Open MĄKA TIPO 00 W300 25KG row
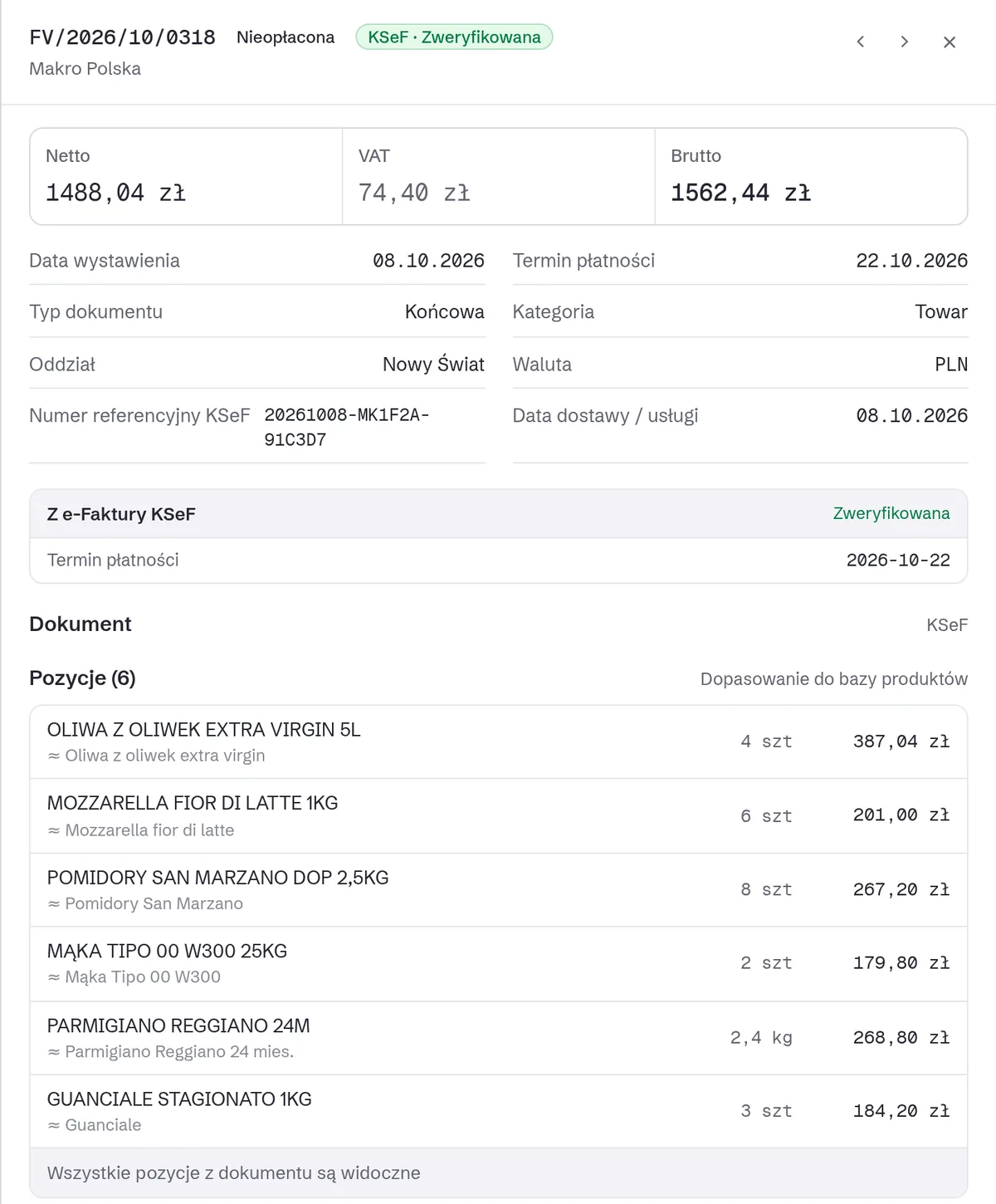Image resolution: width=996 pixels, height=1204 pixels. [x=499, y=964]
